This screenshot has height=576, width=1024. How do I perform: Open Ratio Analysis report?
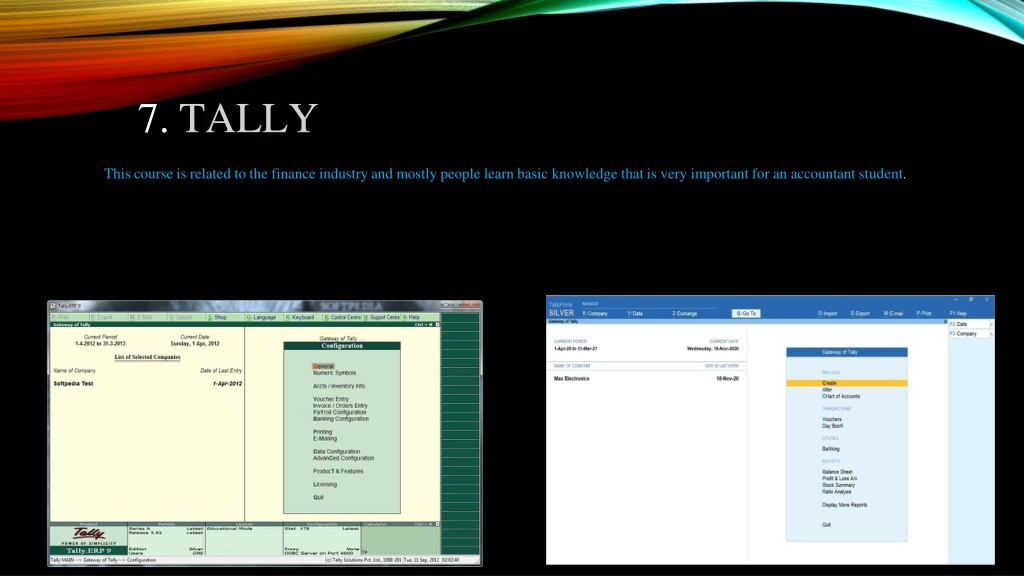837,492
